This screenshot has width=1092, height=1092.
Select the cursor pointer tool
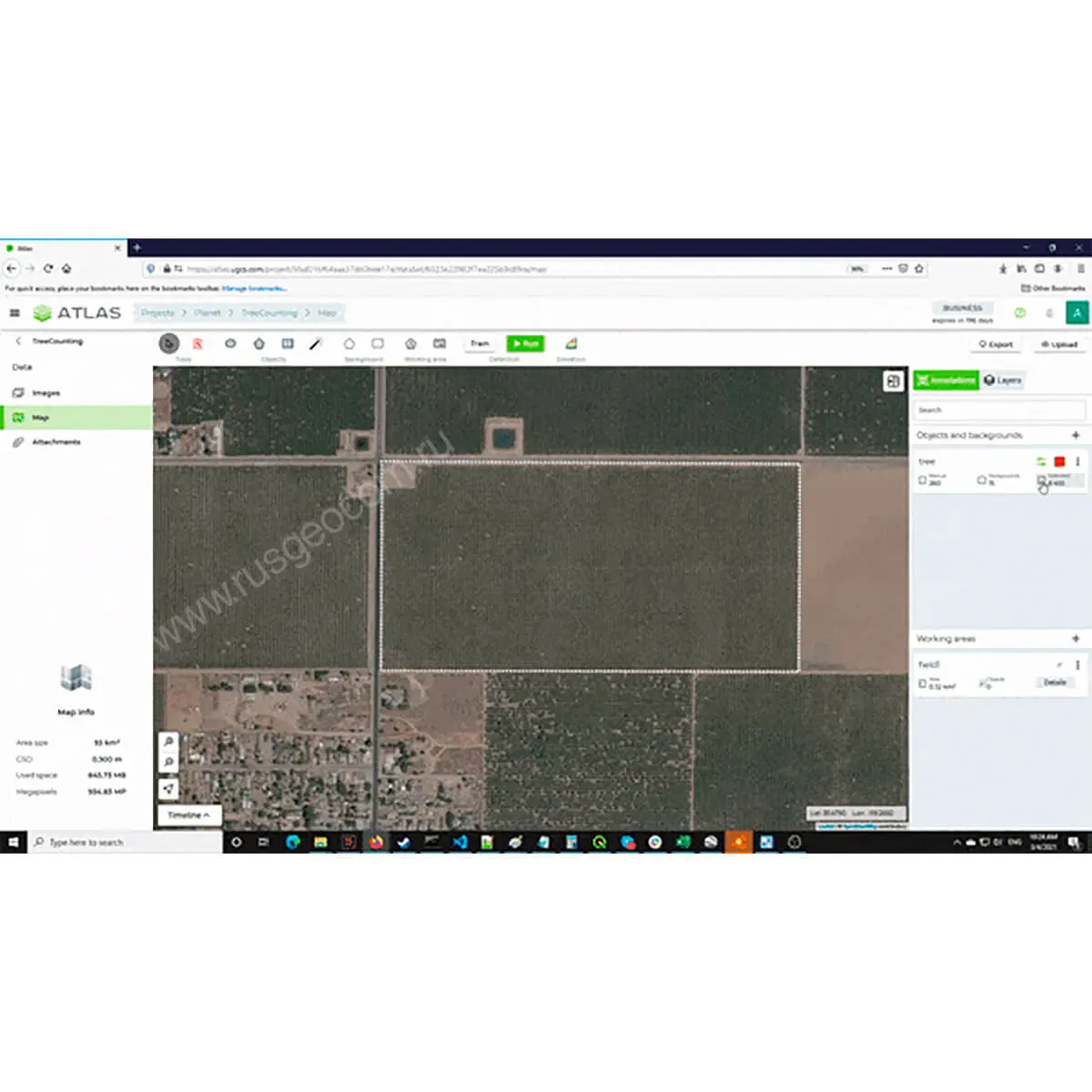pos(168,344)
